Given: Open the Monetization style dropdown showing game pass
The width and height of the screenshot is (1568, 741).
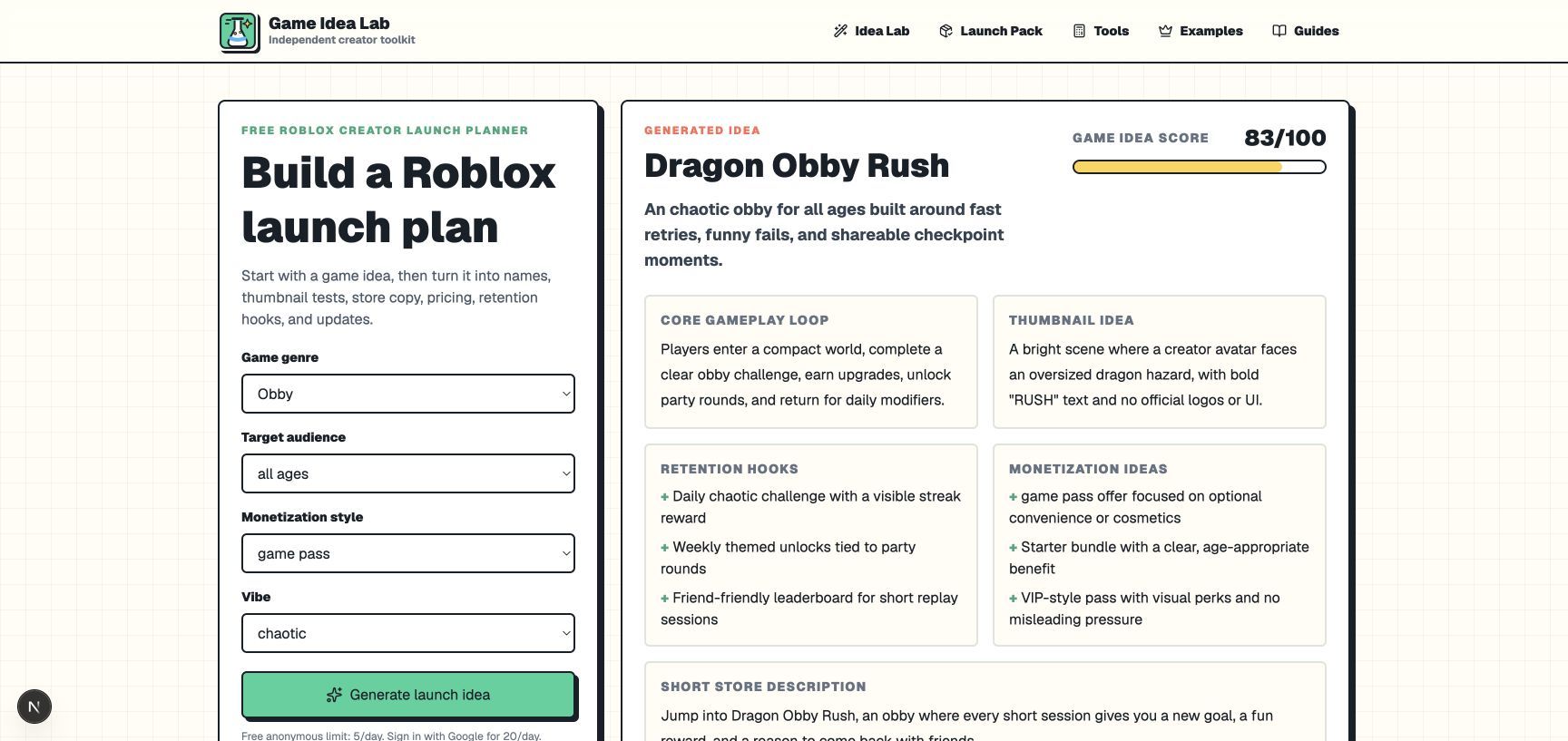Looking at the screenshot, I should point(408,553).
